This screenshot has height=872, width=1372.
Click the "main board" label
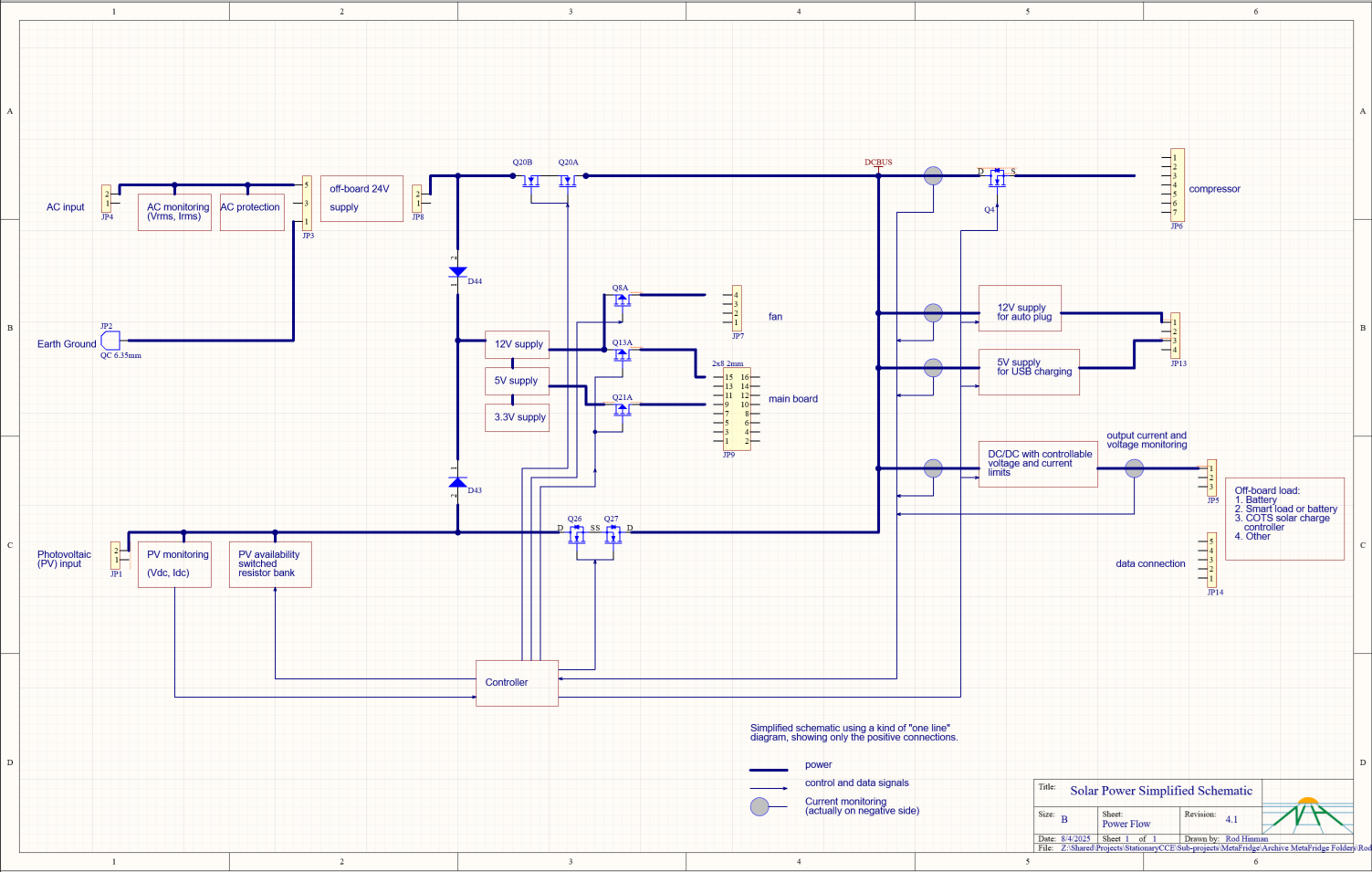pos(793,399)
